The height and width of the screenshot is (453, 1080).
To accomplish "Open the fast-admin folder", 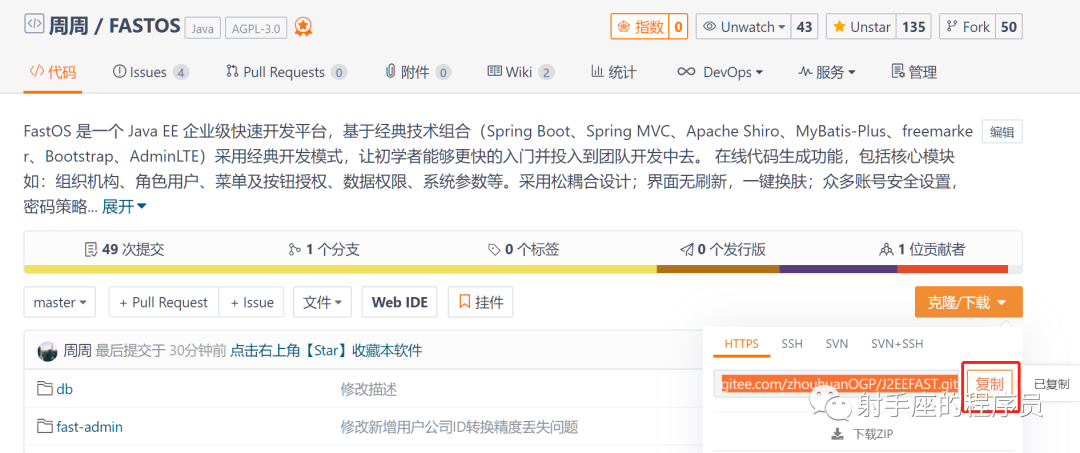I will pyautogui.click(x=90, y=427).
